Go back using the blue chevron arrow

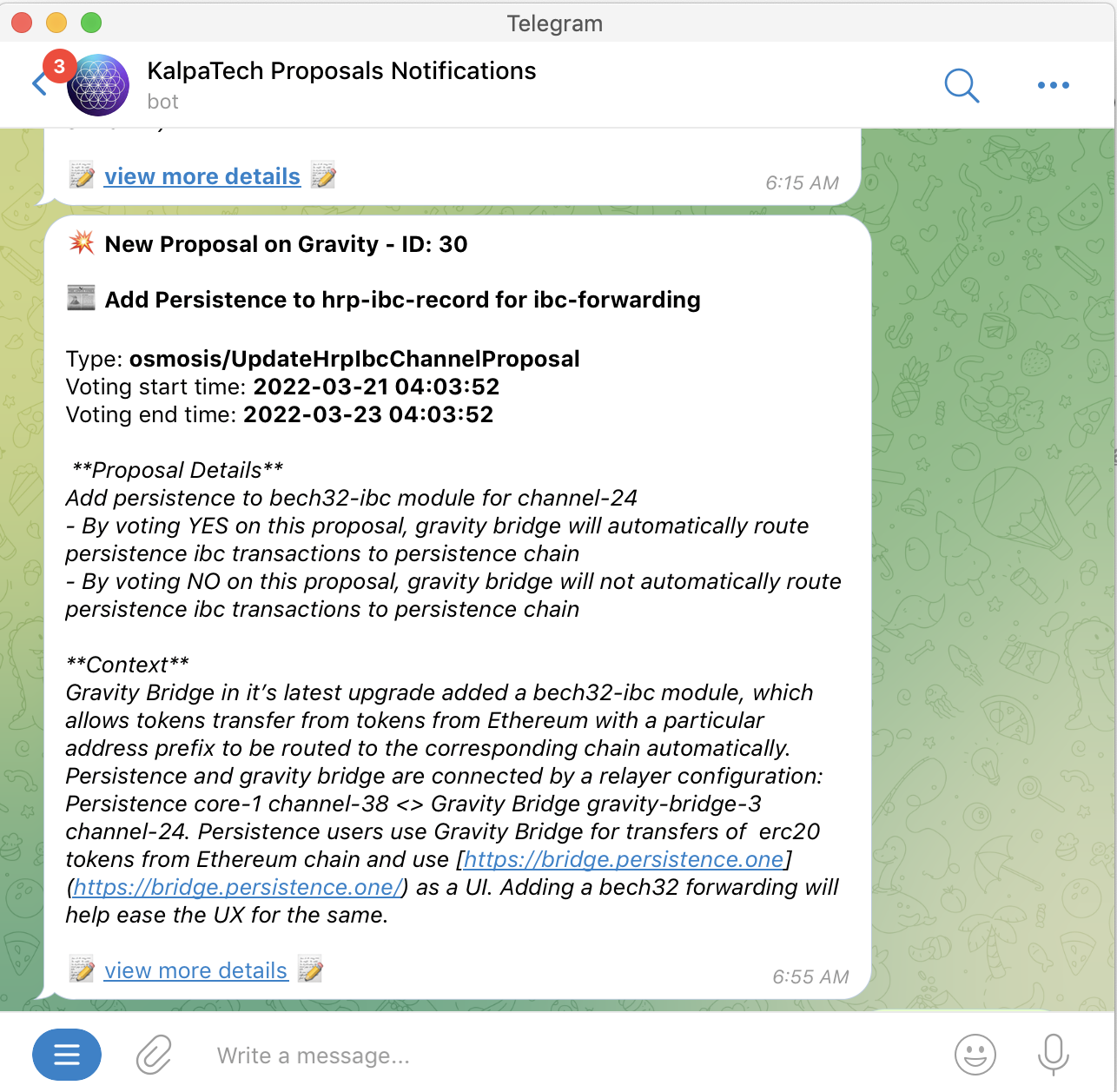coord(38,84)
